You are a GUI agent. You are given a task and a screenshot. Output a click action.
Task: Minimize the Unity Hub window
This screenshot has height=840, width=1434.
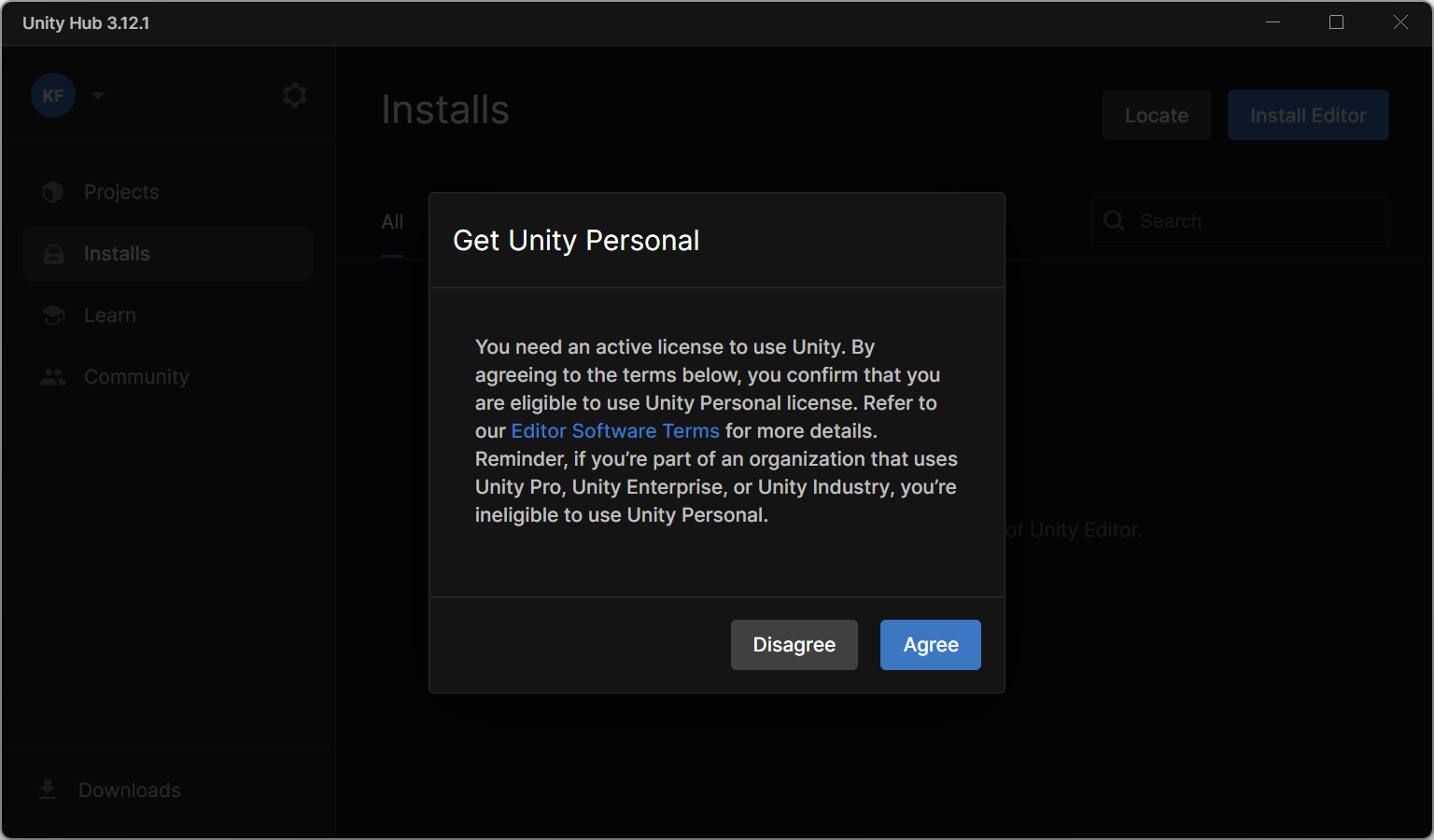[x=1272, y=22]
